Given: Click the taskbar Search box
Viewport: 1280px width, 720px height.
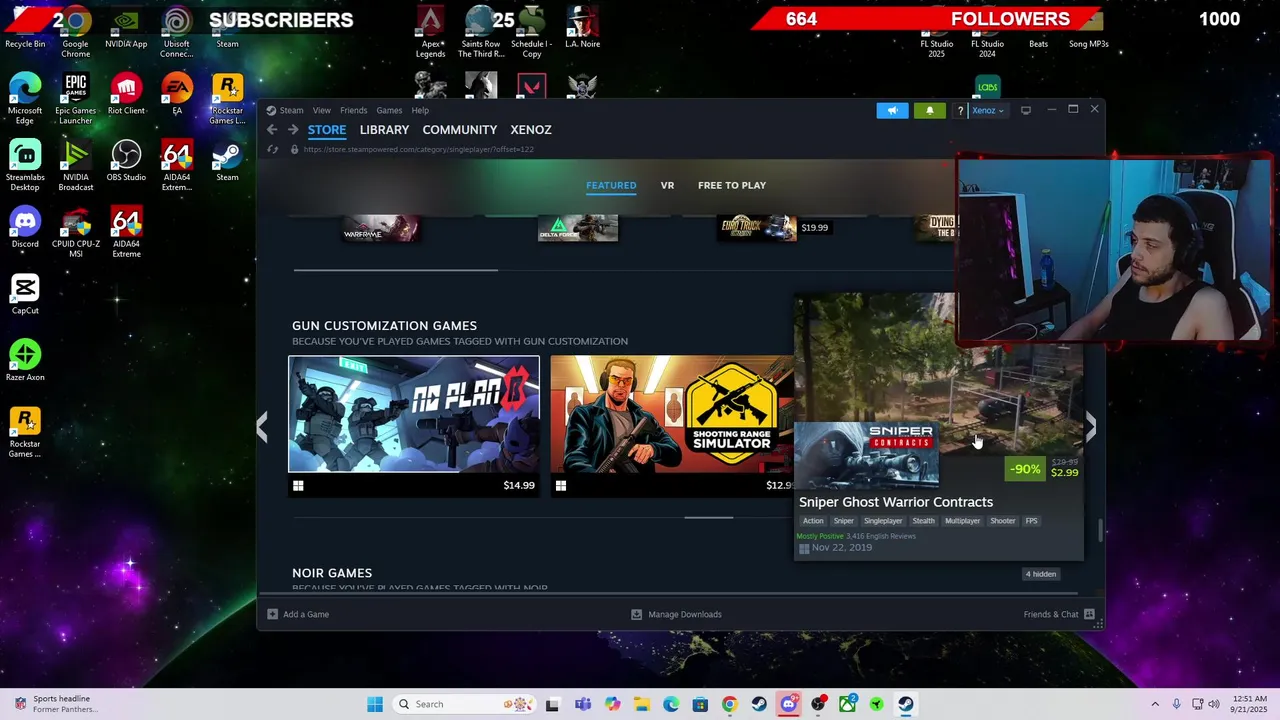Looking at the screenshot, I should point(462,704).
